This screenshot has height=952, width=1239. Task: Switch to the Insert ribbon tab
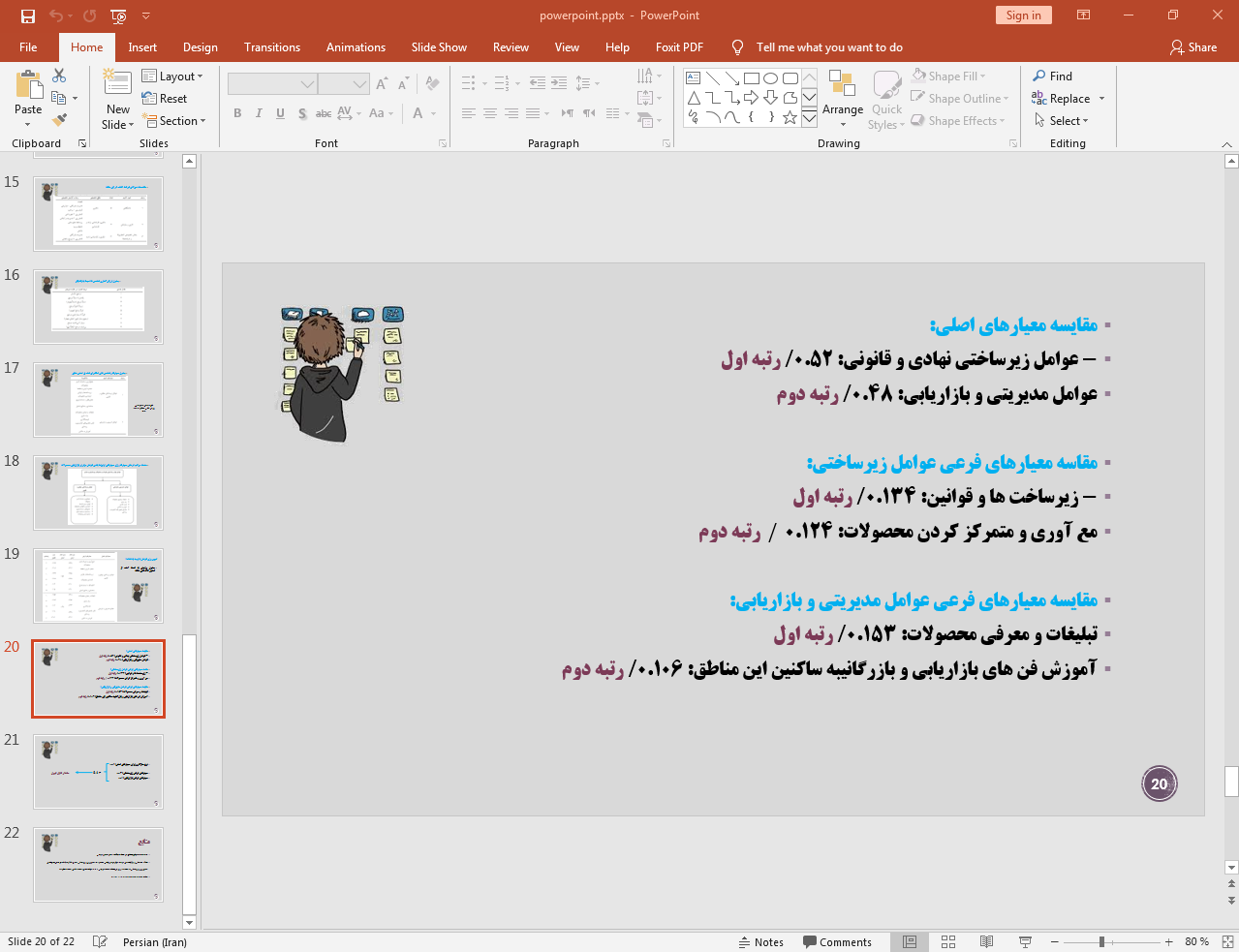[140, 46]
